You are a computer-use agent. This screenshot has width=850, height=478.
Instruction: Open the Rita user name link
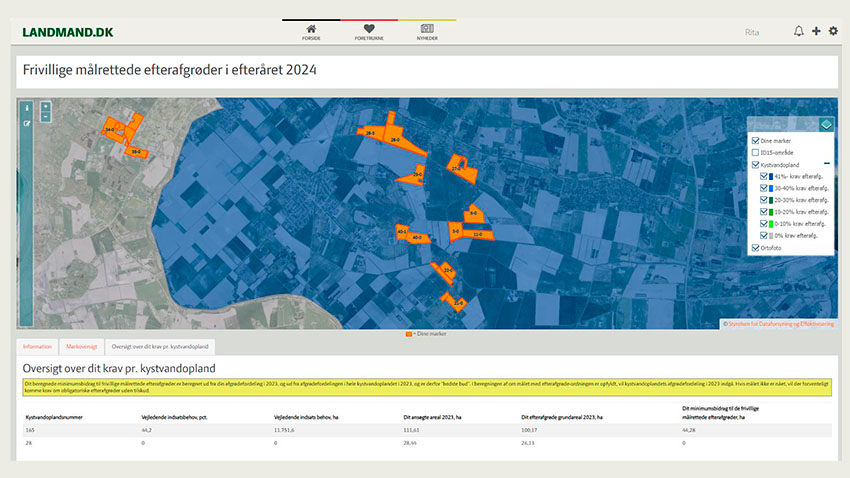click(752, 32)
